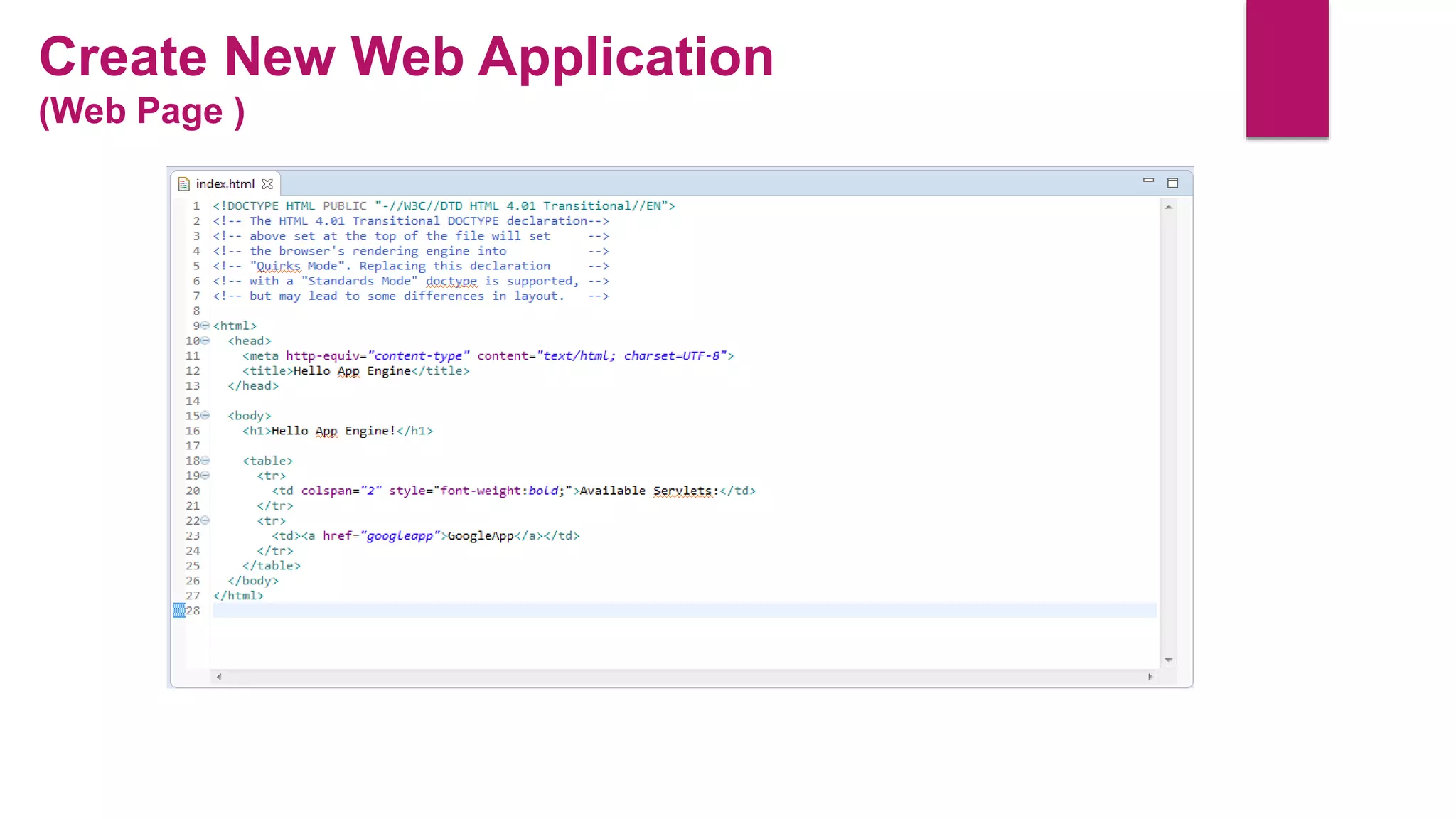Collapse the head element fold on line 10
Viewport: 1456px width, 819px height.
coord(205,341)
